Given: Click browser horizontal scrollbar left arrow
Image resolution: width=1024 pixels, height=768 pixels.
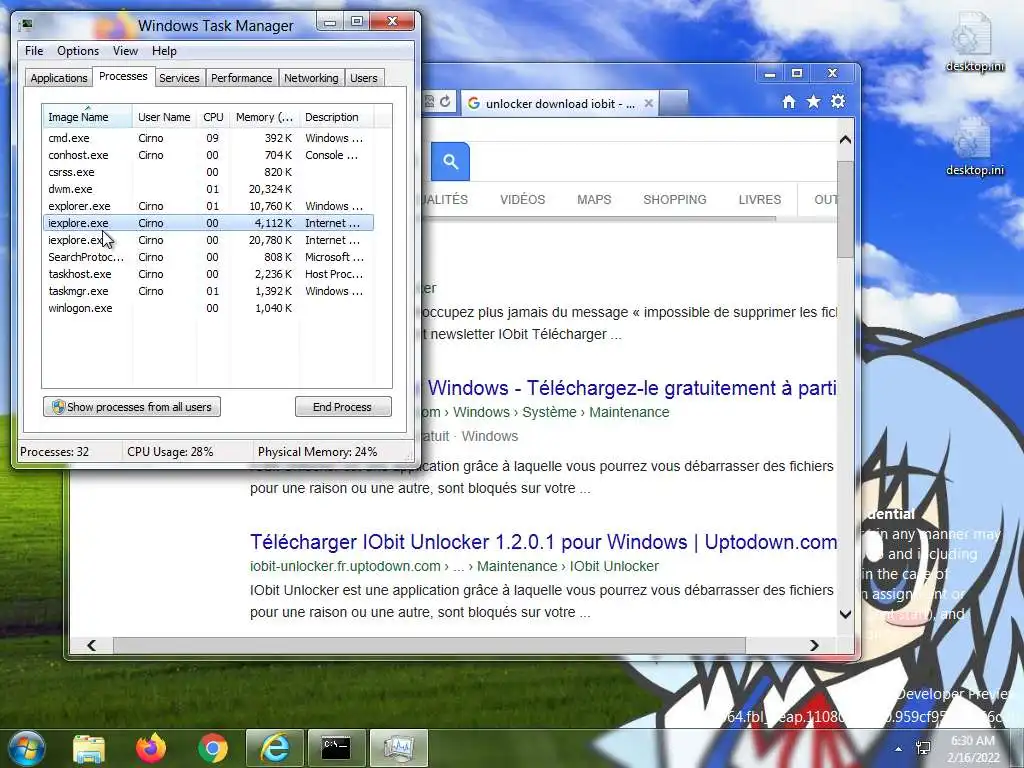Looking at the screenshot, I should click(x=91, y=645).
